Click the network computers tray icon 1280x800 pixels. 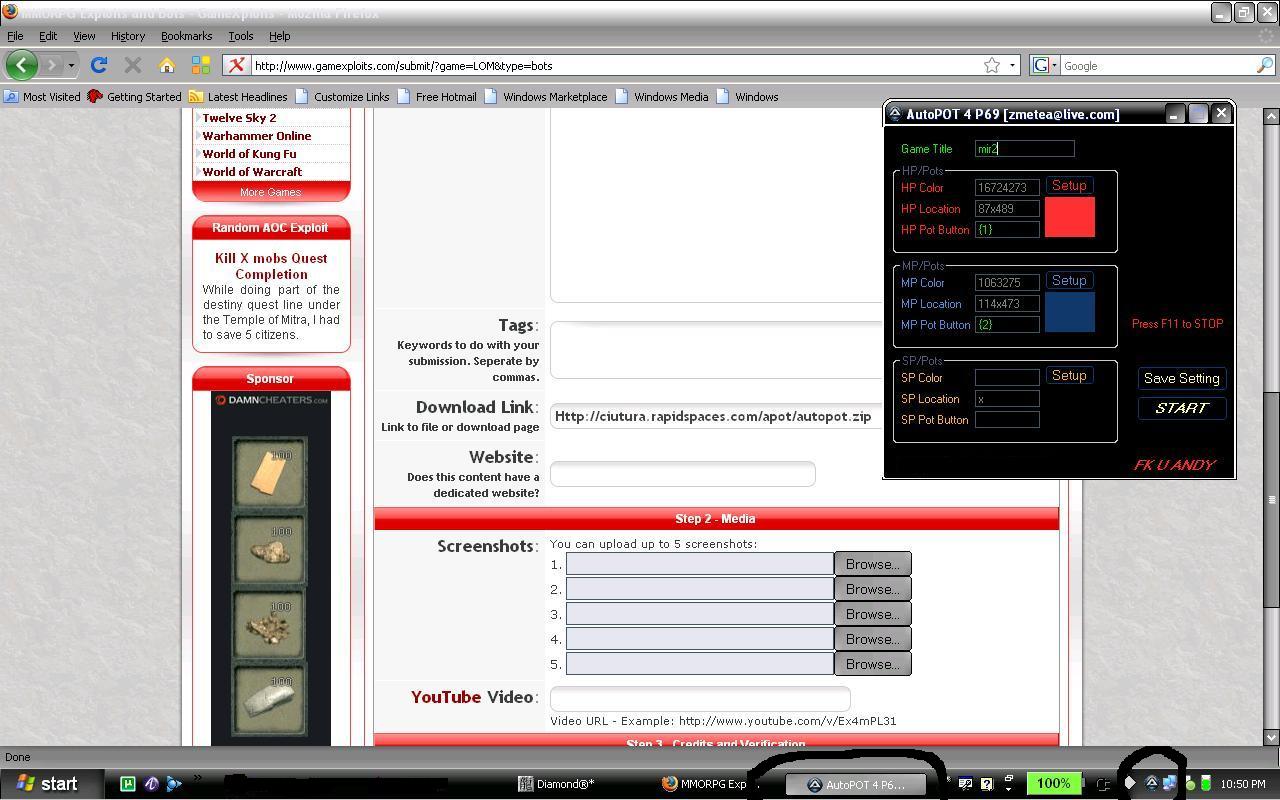(1169, 784)
